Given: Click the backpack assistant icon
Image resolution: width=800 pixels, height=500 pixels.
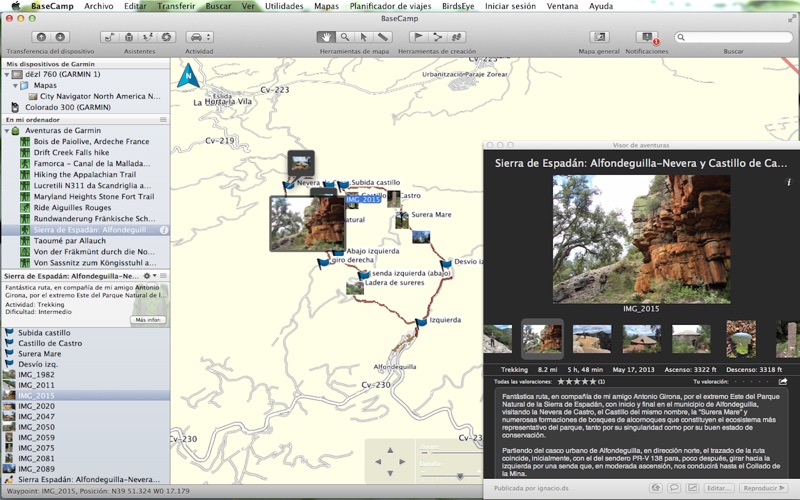Looking at the screenshot, I should click(x=129, y=37).
